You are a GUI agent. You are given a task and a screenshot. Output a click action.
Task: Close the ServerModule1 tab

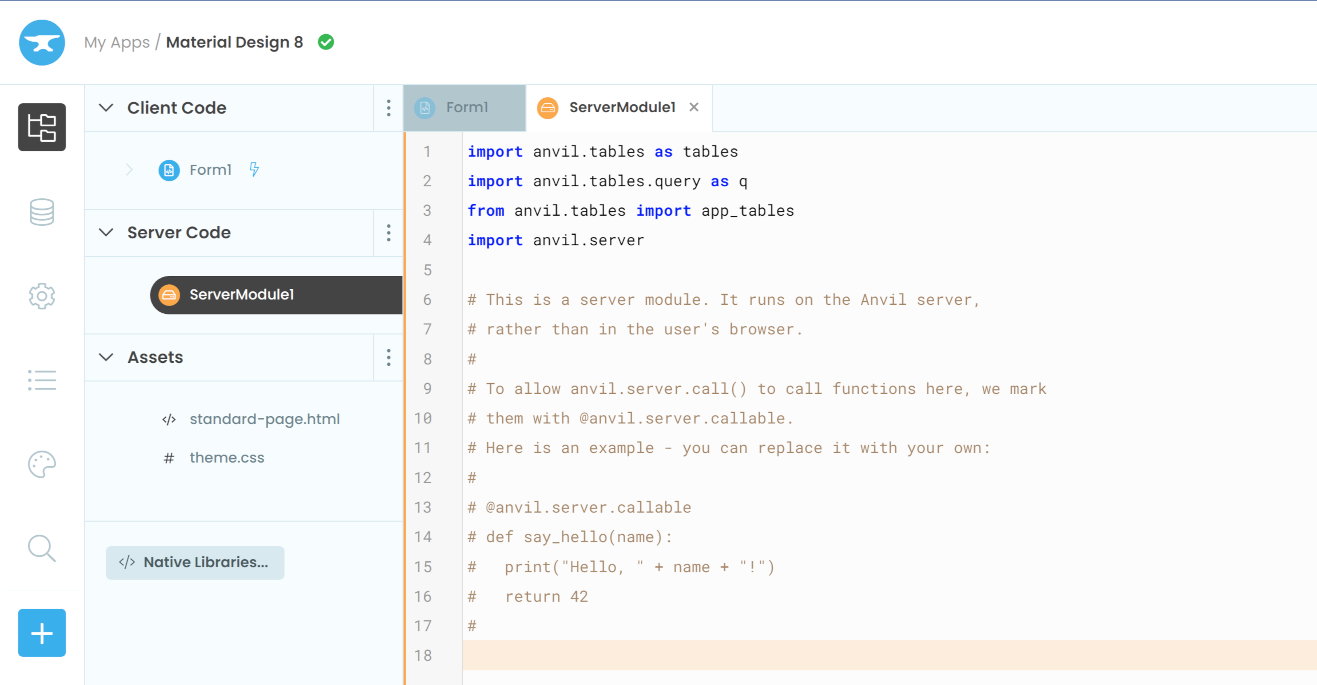(694, 107)
